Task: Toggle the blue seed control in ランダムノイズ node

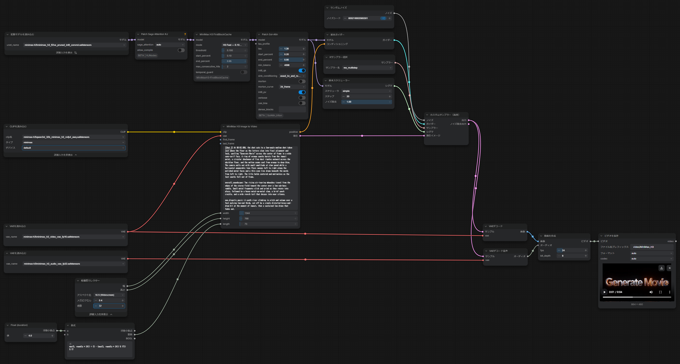Action: pyautogui.click(x=383, y=18)
